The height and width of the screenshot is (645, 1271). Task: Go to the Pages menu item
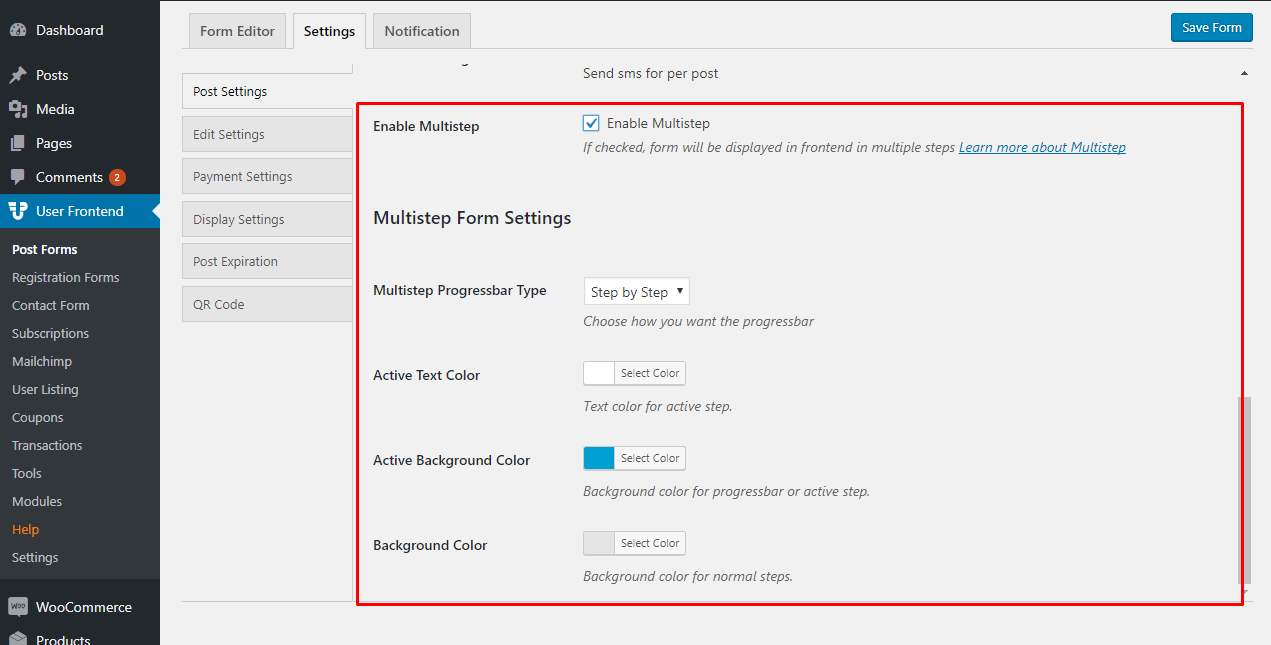(80, 143)
